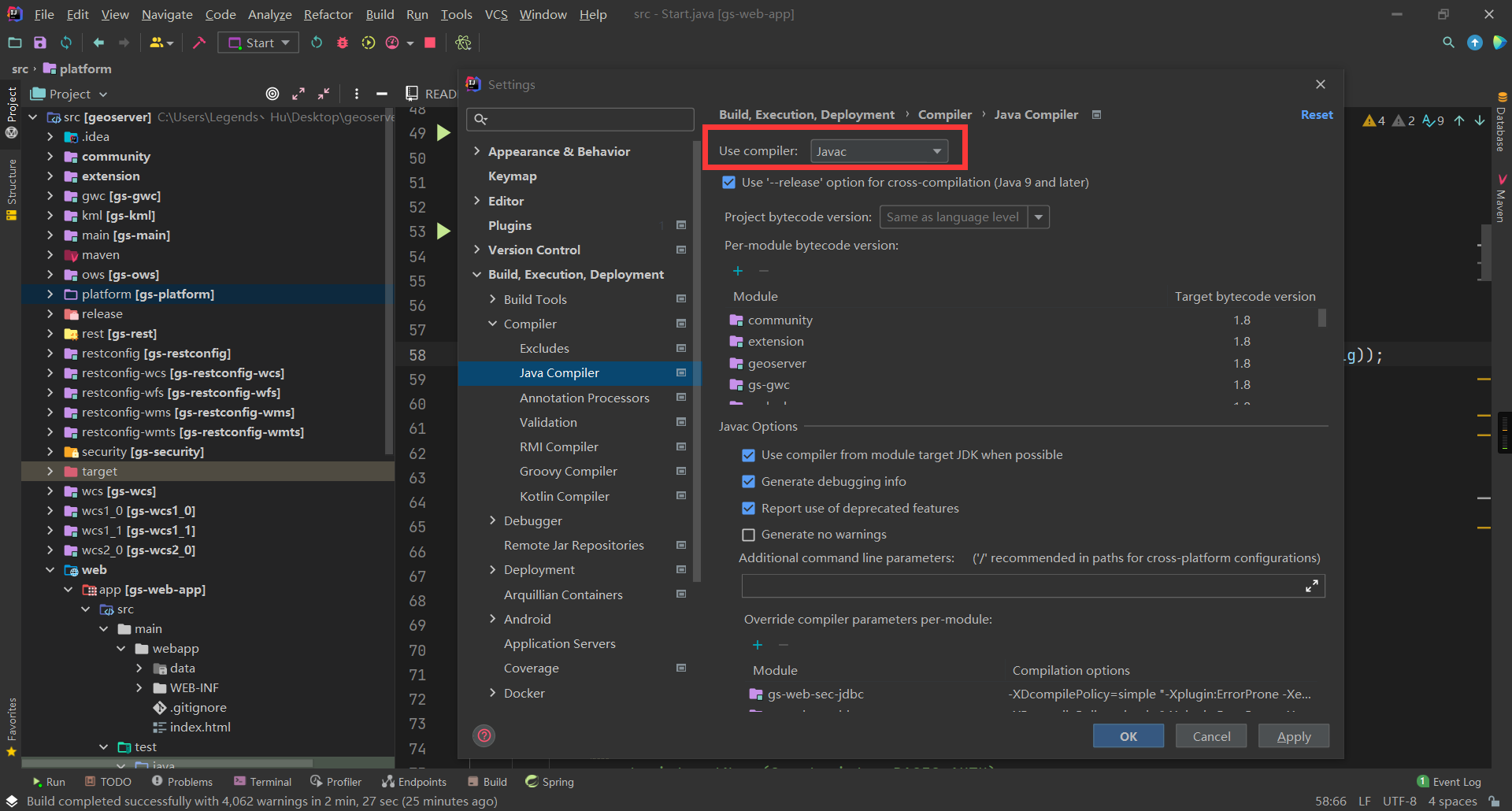
Task: Click Expand All in Project panel
Action: pyautogui.click(x=298, y=94)
